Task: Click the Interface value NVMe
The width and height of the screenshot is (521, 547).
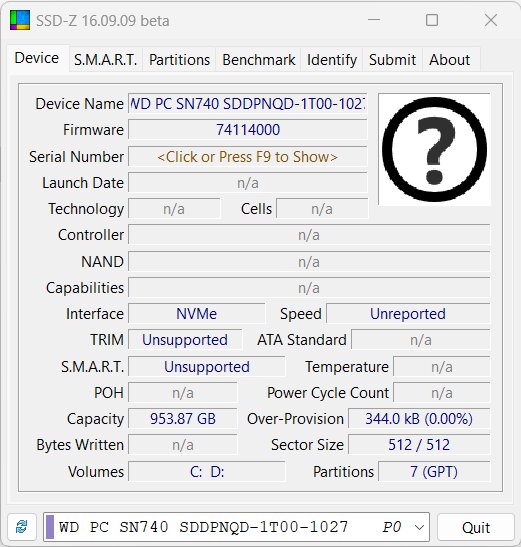Action: [x=197, y=314]
